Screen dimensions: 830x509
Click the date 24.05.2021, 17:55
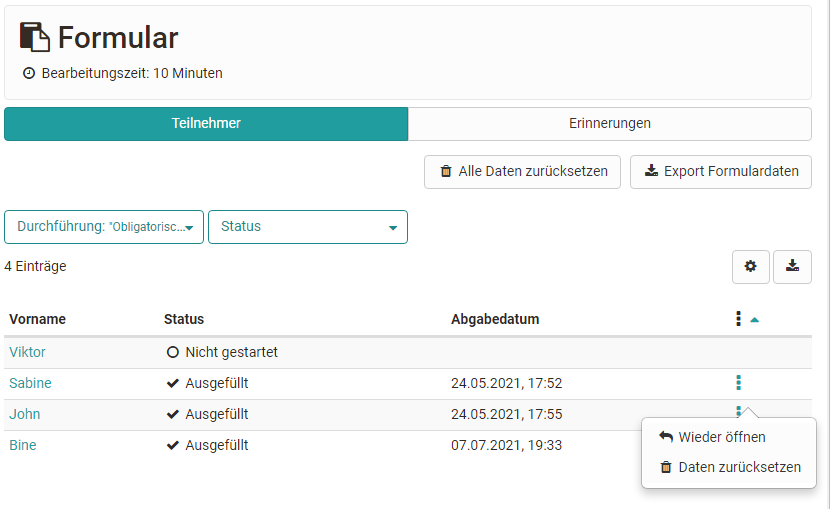507,414
